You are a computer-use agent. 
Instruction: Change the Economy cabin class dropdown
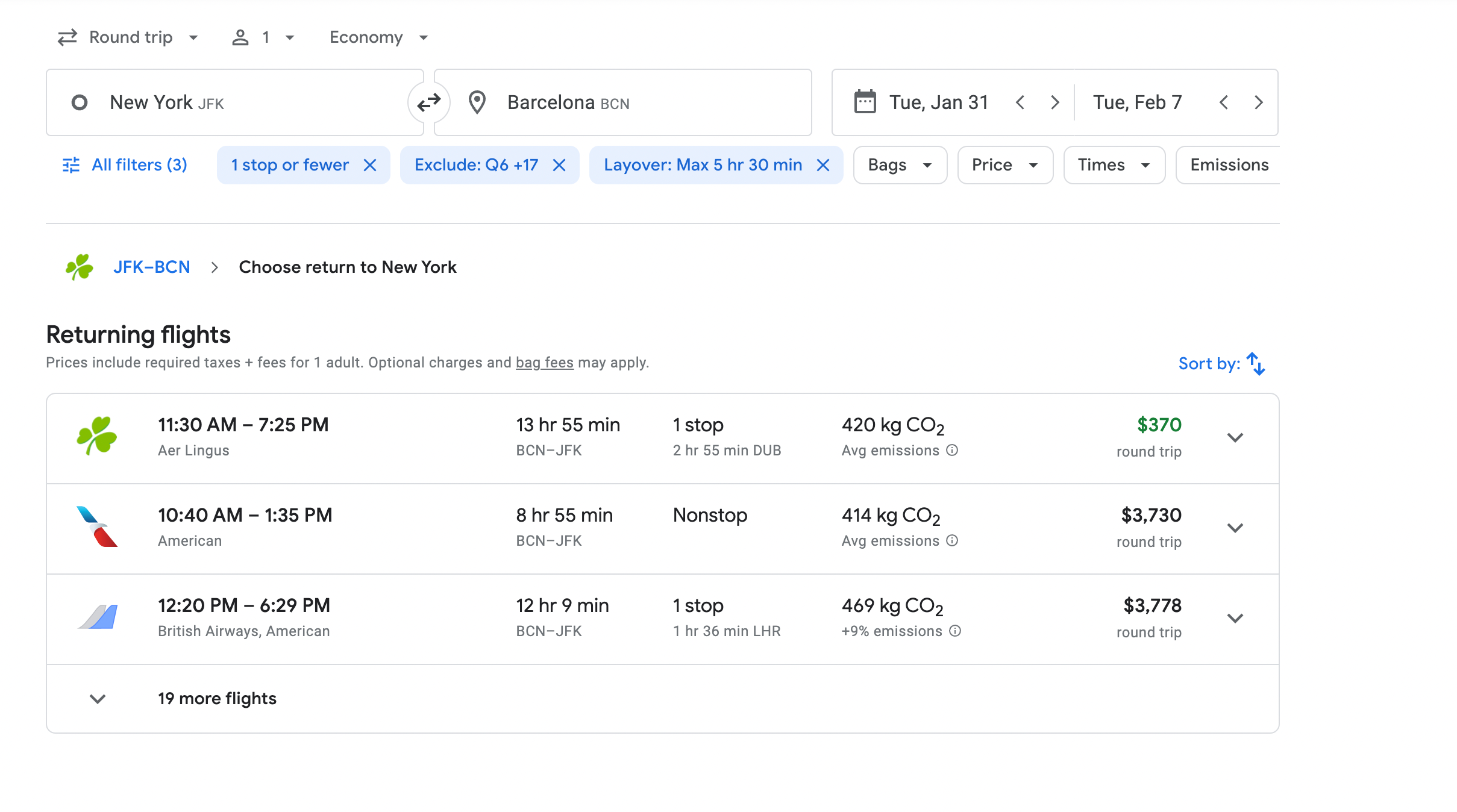[x=378, y=37]
